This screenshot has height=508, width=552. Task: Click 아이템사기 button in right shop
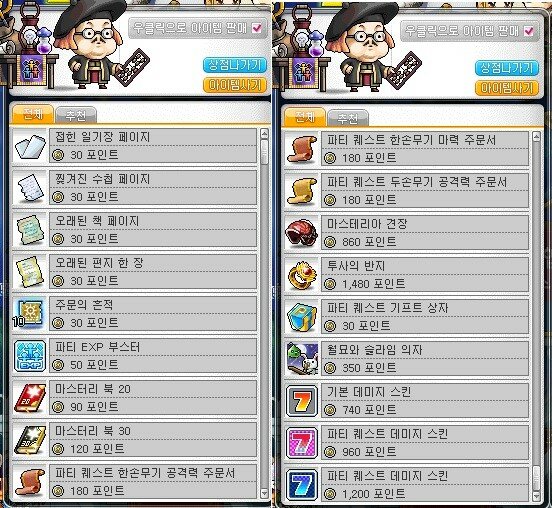coord(507,88)
